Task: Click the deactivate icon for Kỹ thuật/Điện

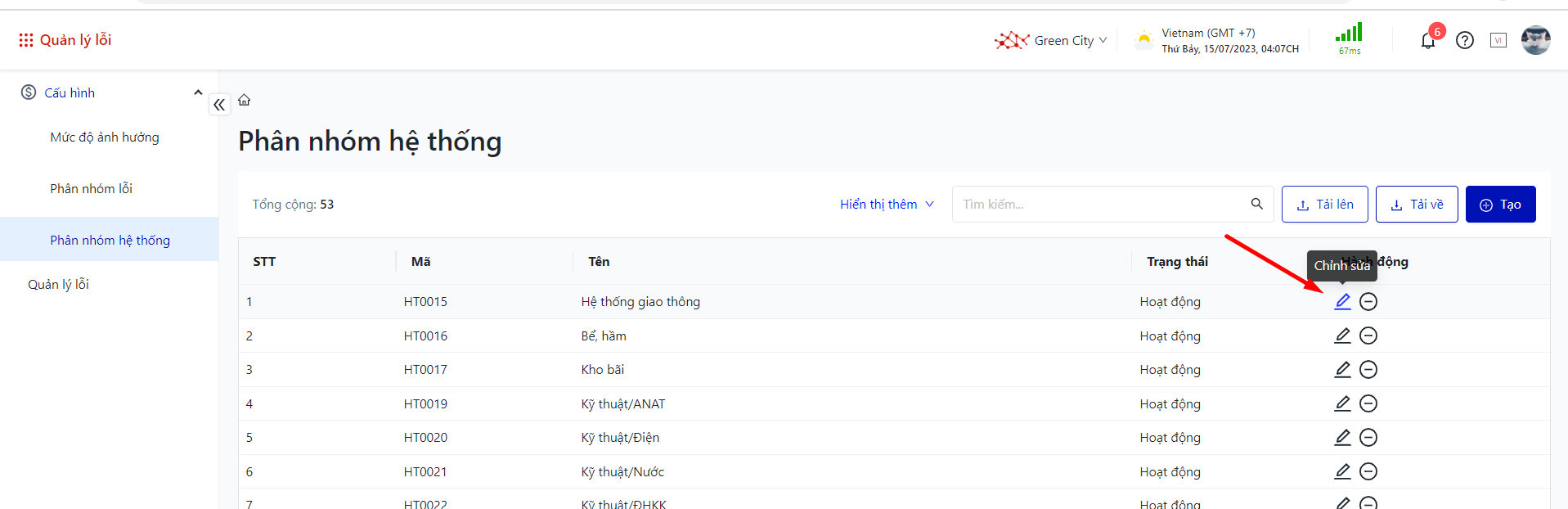Action: [1368, 438]
